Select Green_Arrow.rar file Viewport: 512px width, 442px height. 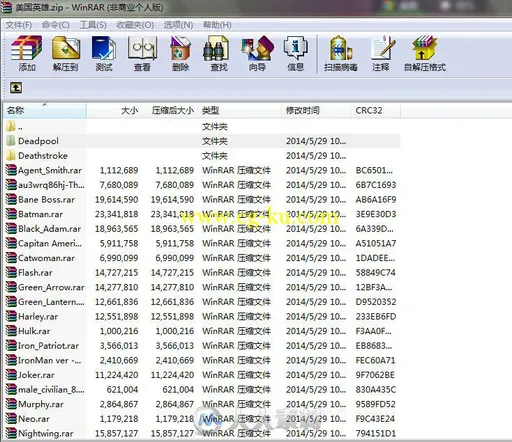203,287
